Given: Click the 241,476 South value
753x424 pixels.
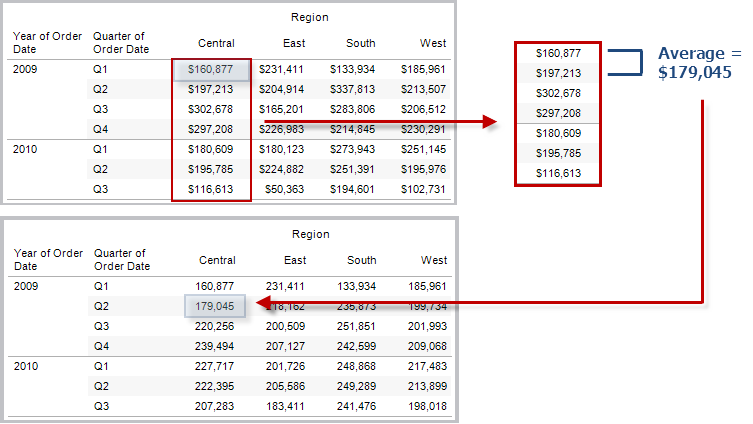Looking at the screenshot, I should (356, 406).
